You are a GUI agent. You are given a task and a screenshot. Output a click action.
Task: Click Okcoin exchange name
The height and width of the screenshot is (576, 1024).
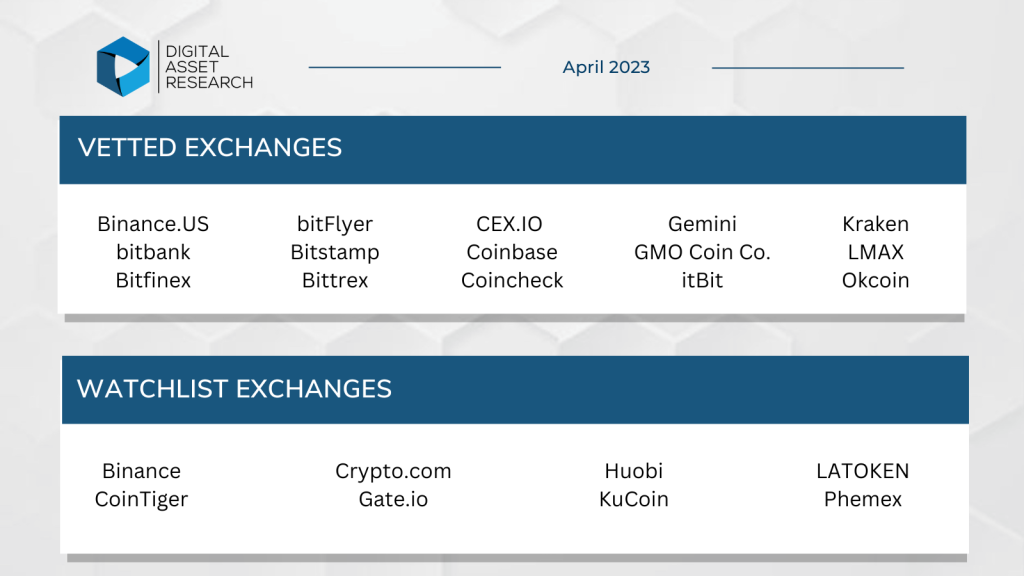coord(875,280)
